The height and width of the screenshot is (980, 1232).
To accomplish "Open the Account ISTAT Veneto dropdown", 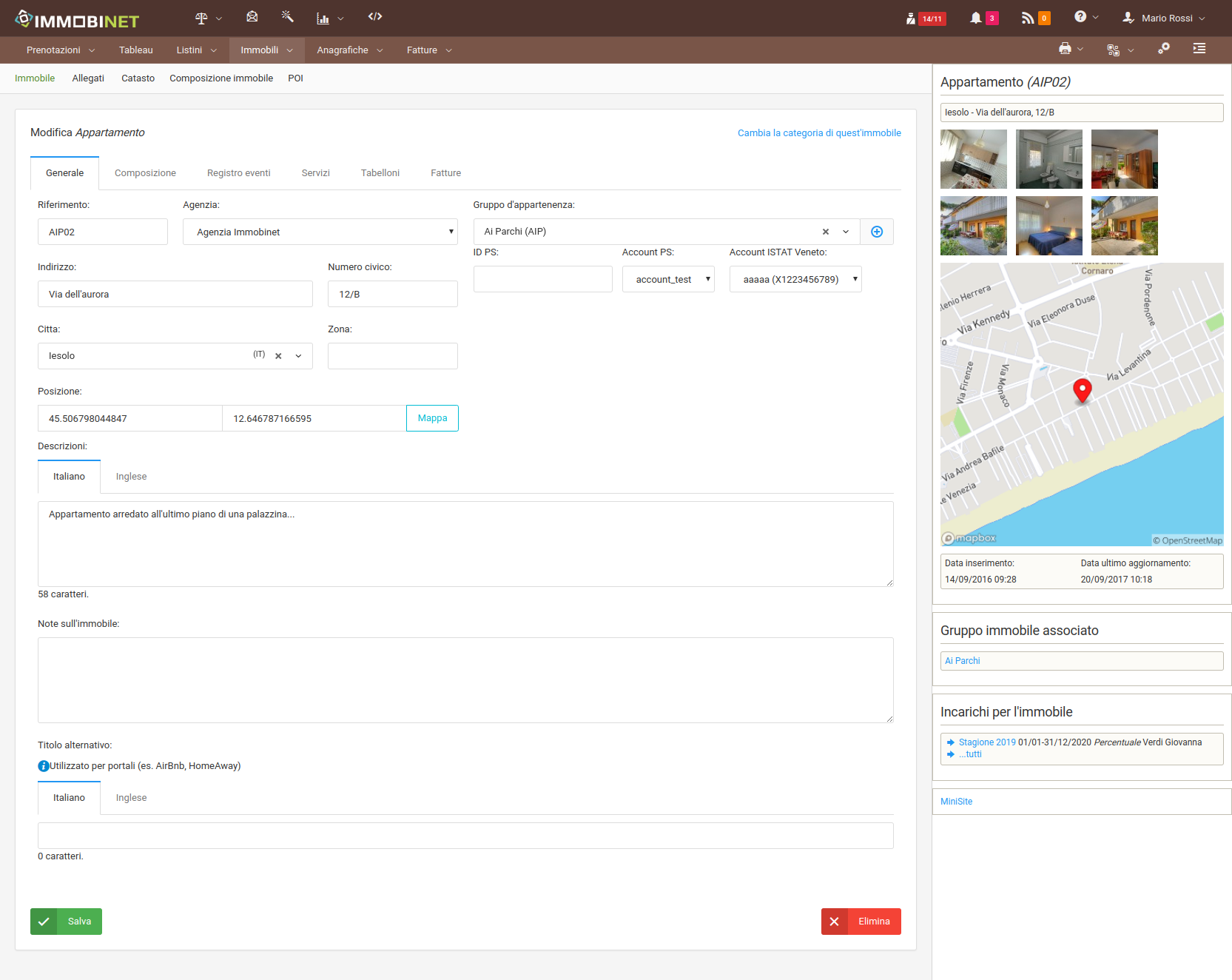I will click(795, 279).
